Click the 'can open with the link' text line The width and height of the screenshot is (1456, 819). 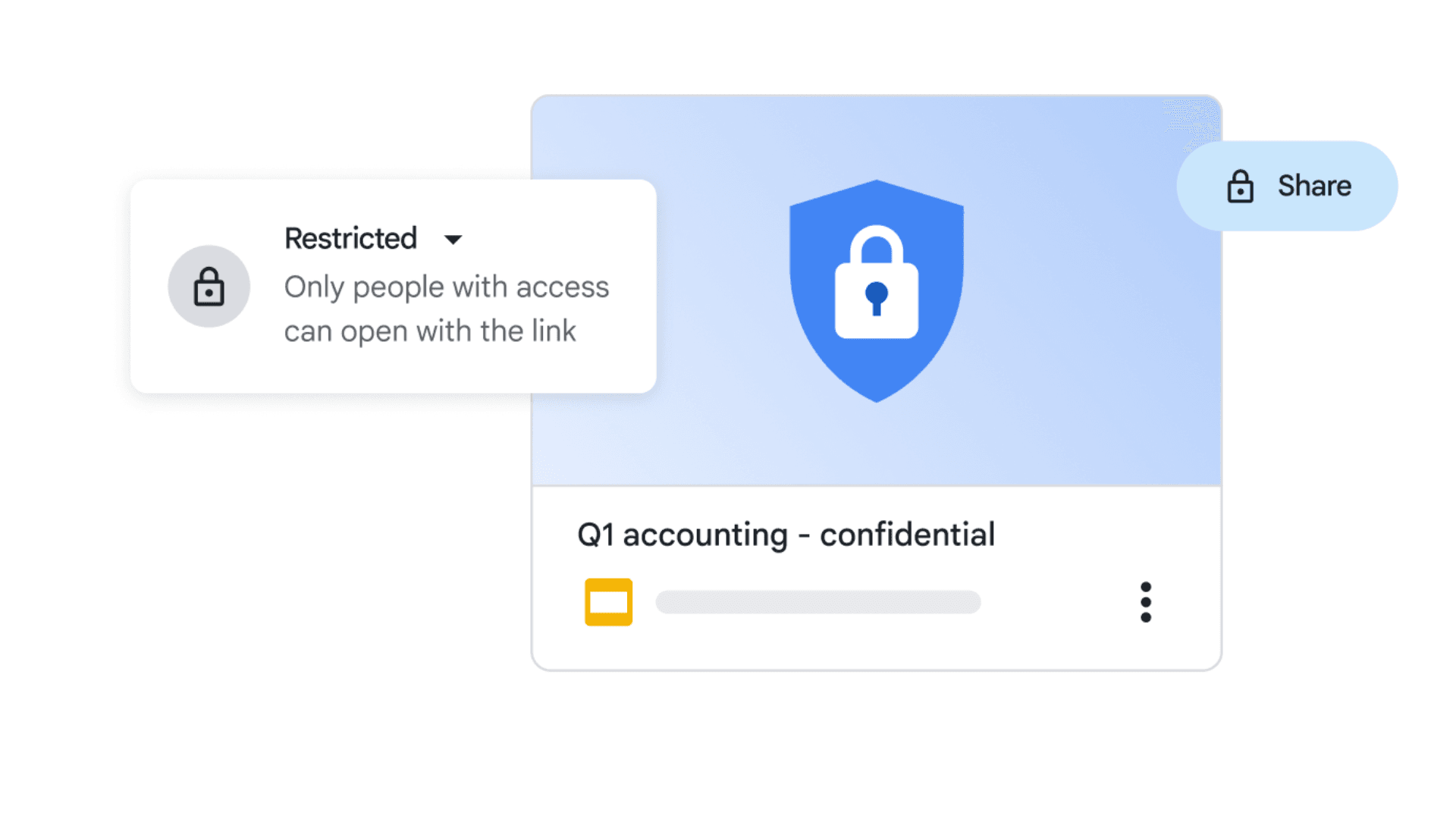coord(430,331)
